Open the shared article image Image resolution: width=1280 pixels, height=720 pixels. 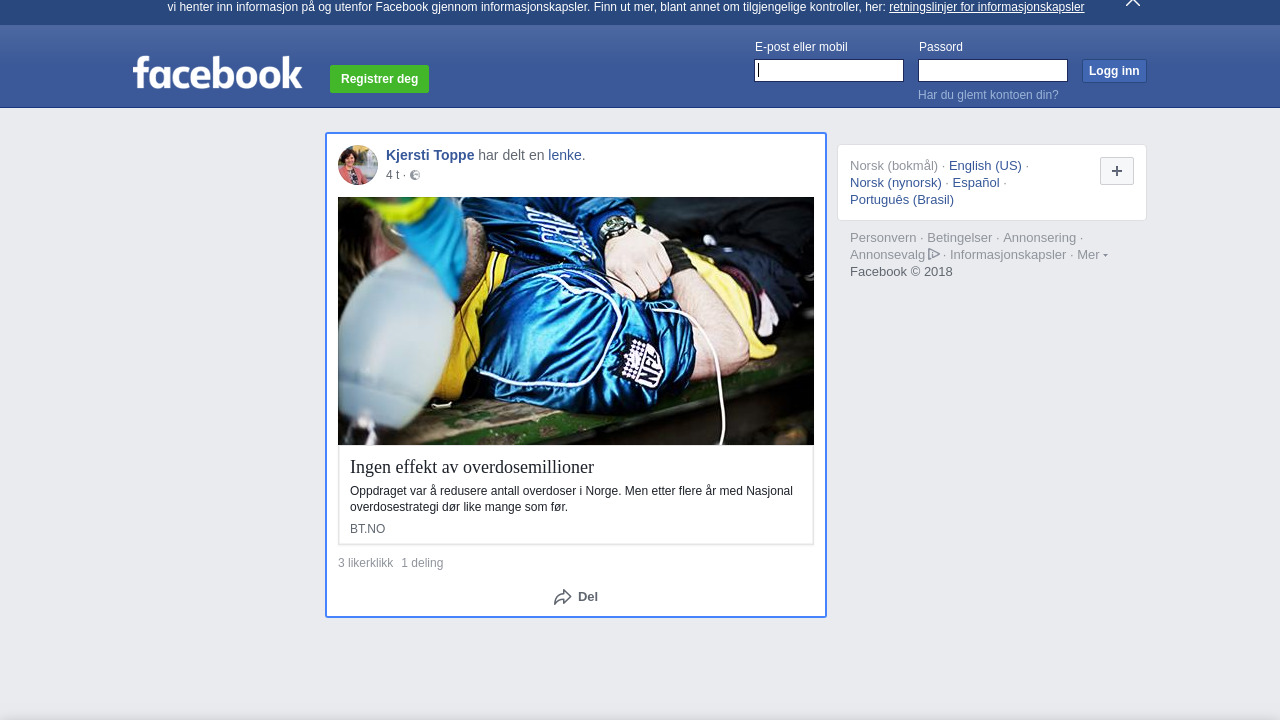click(x=576, y=321)
